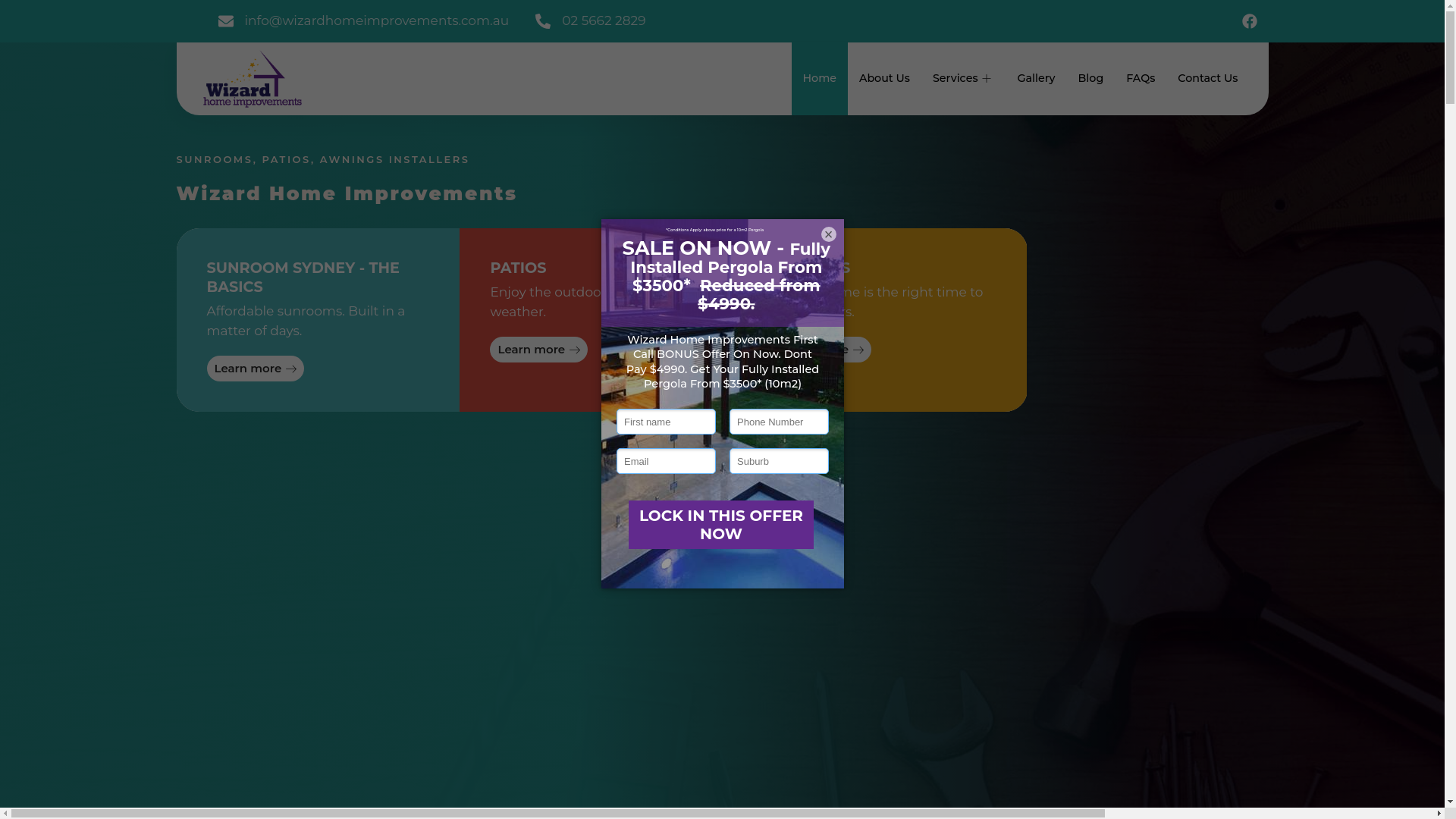Open the About Us page

tap(884, 79)
